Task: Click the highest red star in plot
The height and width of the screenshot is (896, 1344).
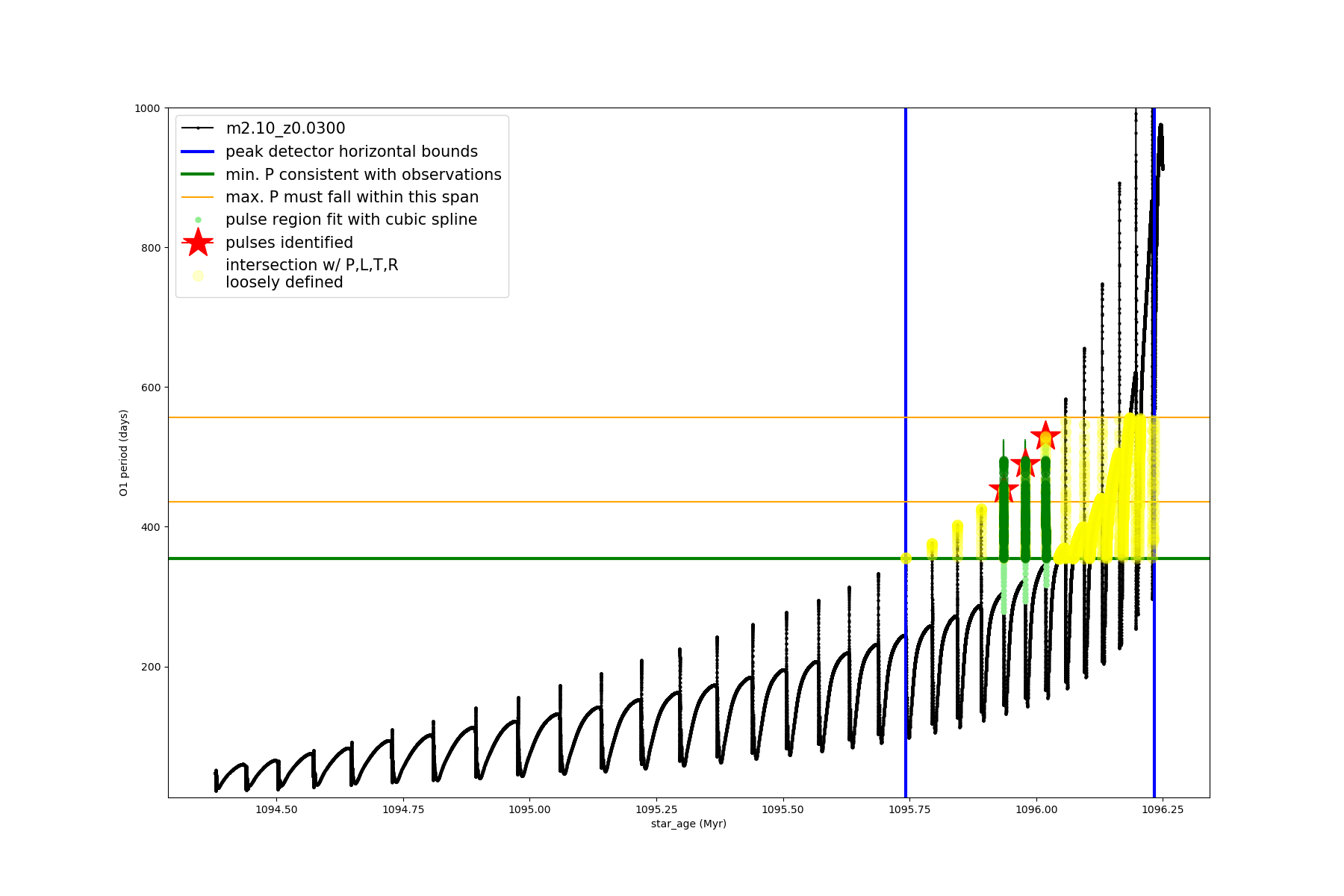Action: click(1045, 435)
